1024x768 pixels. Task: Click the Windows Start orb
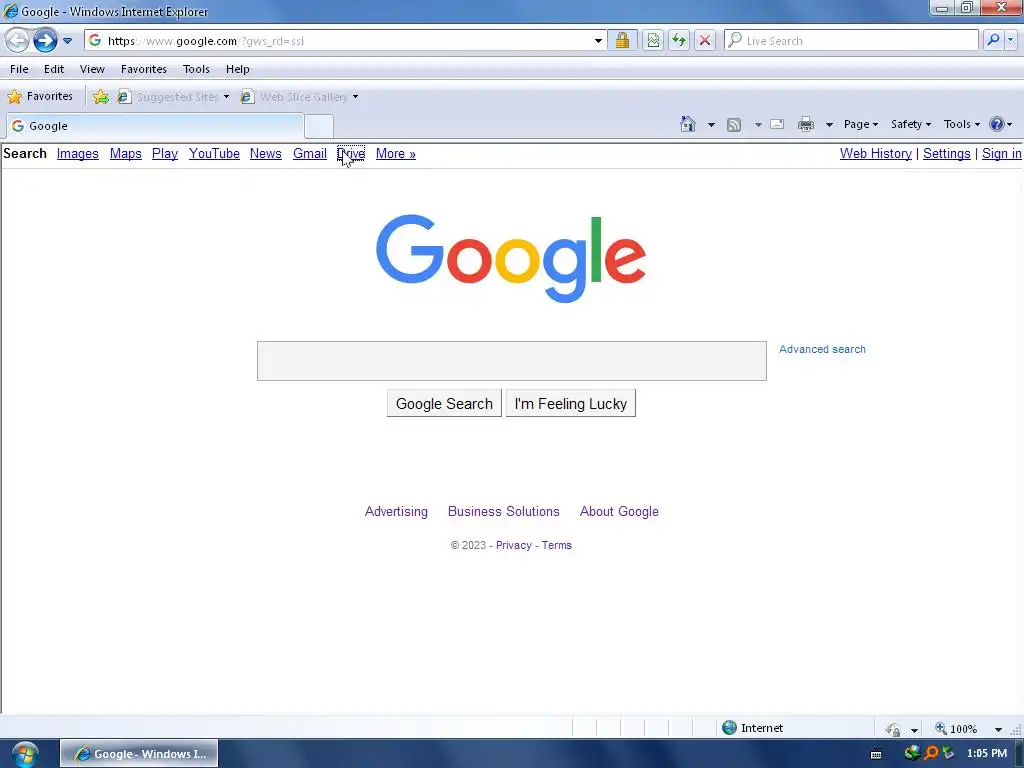(x=25, y=754)
